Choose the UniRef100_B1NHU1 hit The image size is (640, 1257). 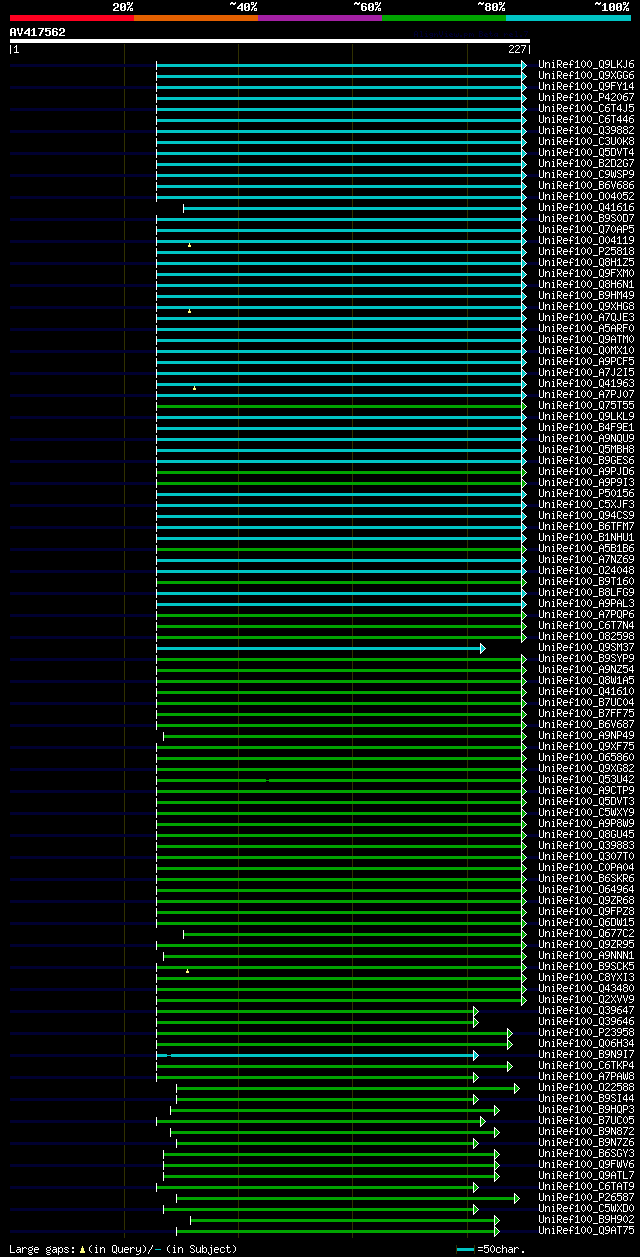(586, 538)
